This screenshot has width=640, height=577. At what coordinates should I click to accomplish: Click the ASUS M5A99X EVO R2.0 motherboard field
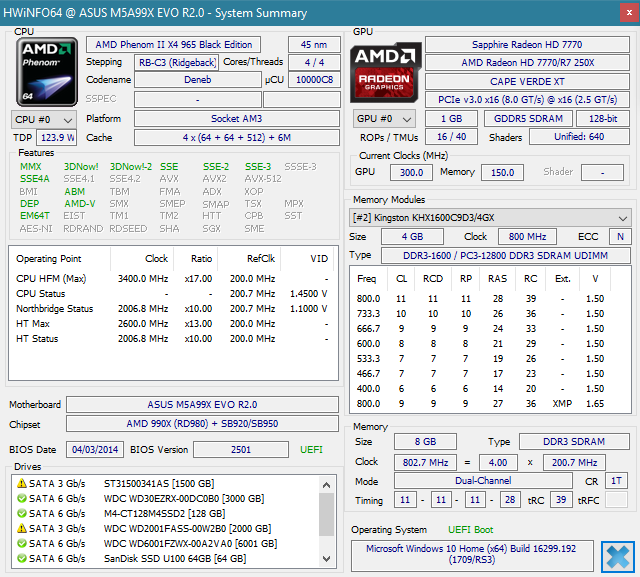click(202, 405)
